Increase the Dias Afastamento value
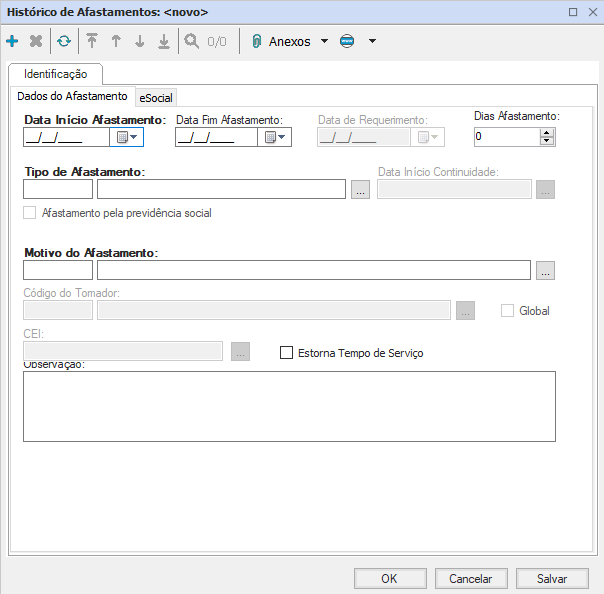Image resolution: width=604 pixels, height=594 pixels. (546, 132)
